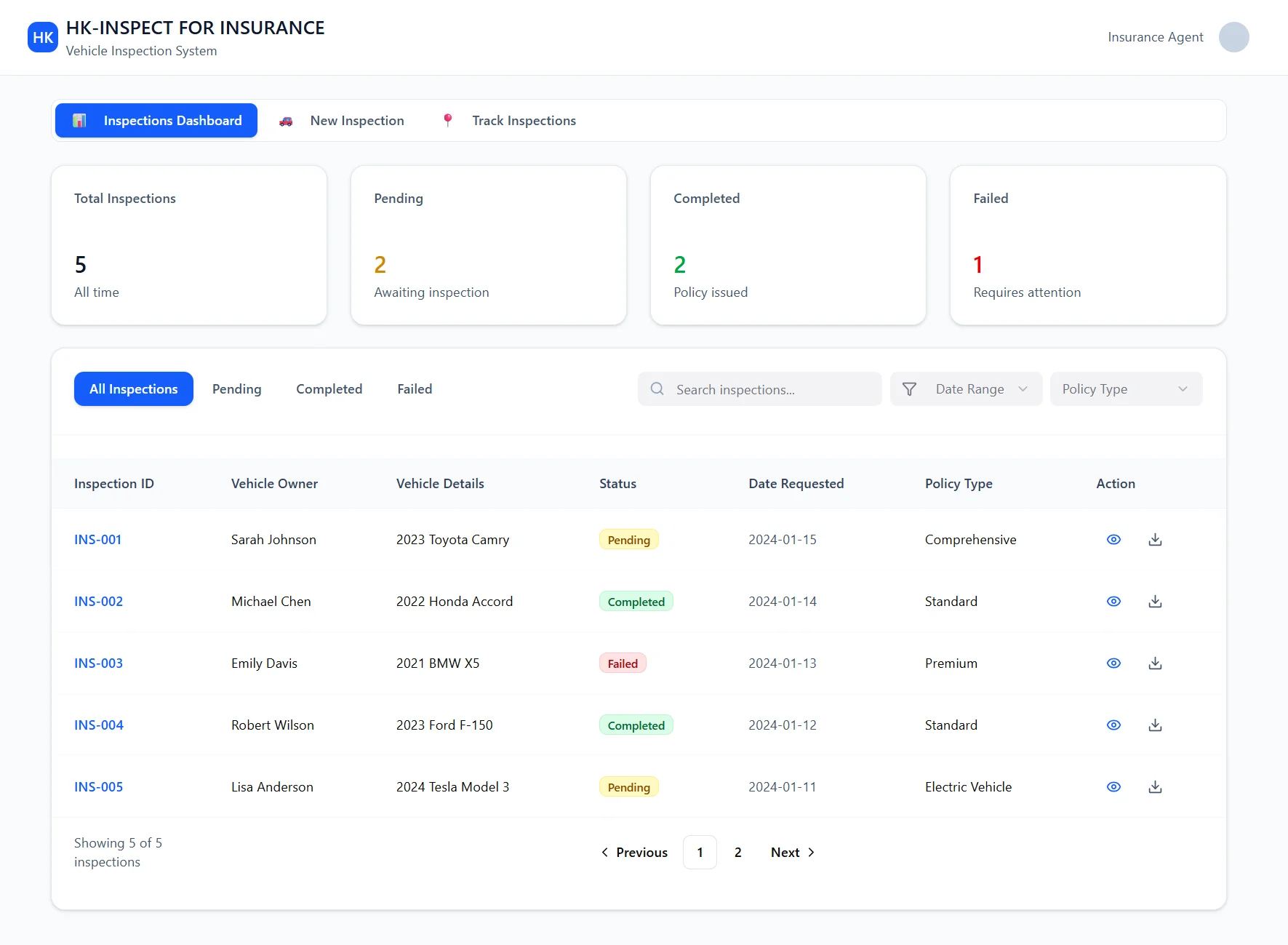Click the Insurance Agent avatar circle
Screen dimensions: 1288x945
[1233, 37]
